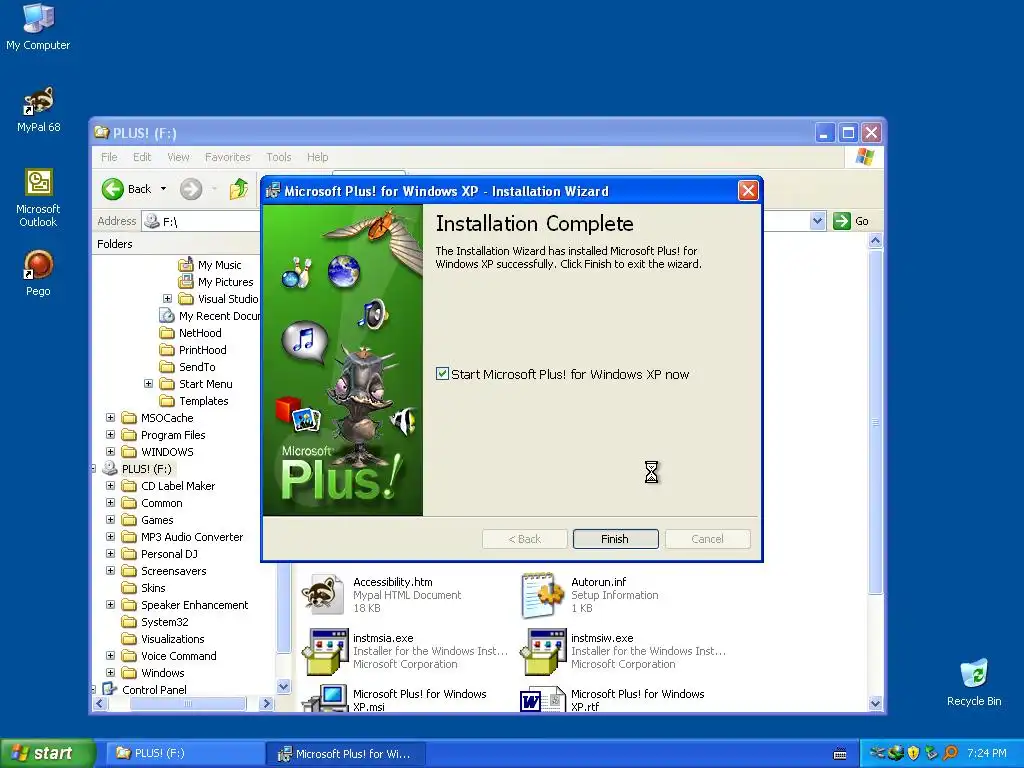Click the security shield tray icon
The width and height of the screenshot is (1024, 768).
tap(913, 753)
